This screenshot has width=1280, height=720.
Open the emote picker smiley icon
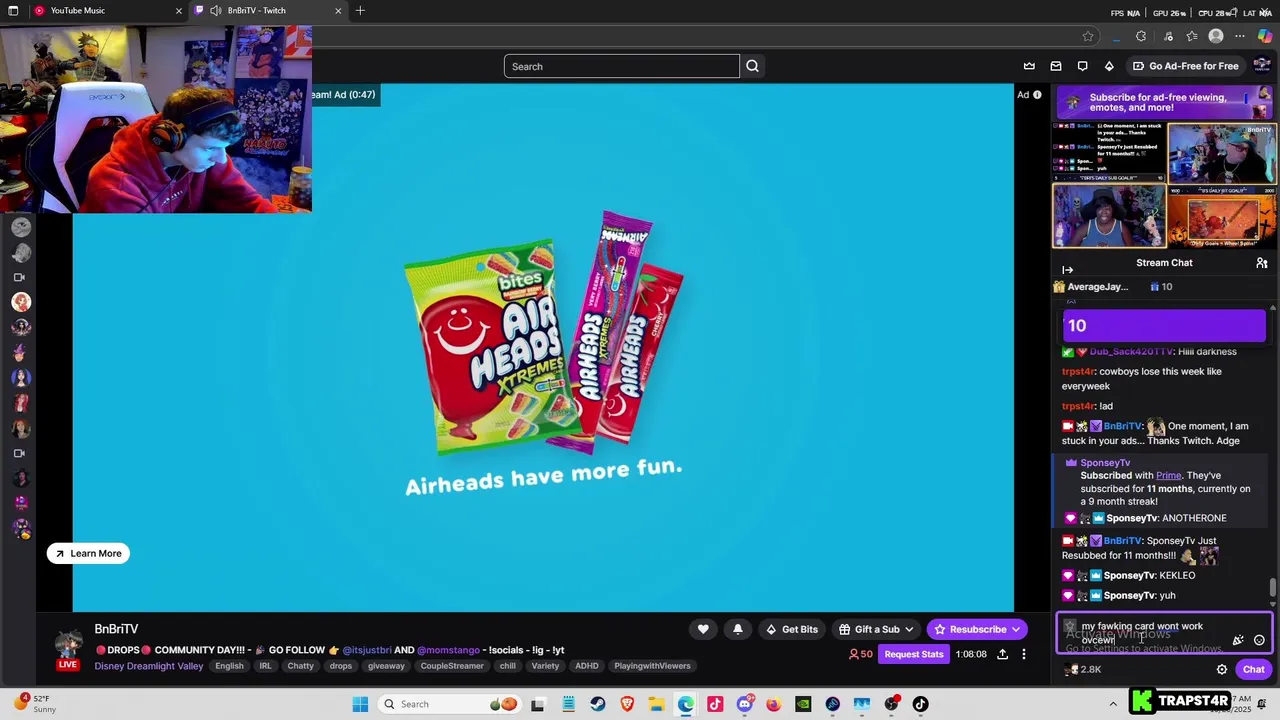1259,640
